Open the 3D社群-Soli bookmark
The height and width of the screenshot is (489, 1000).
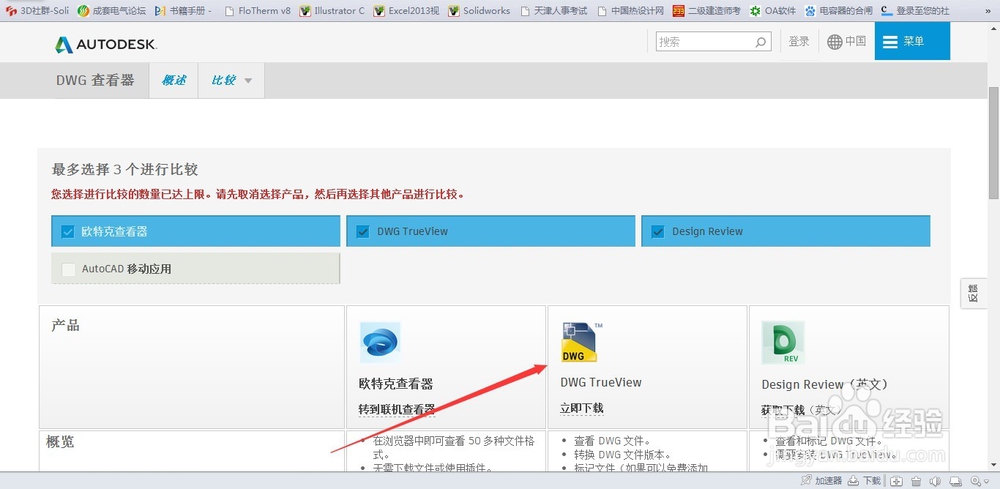coord(37,10)
